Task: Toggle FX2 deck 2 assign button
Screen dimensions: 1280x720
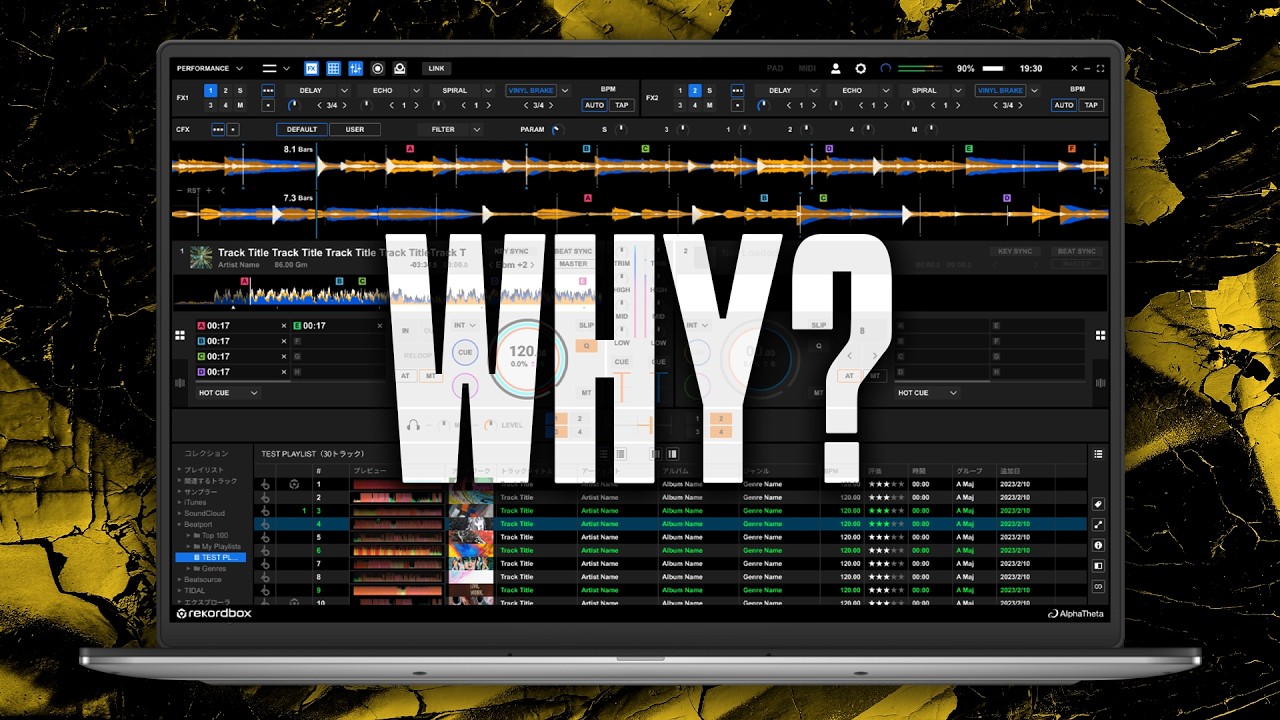Action: point(695,90)
